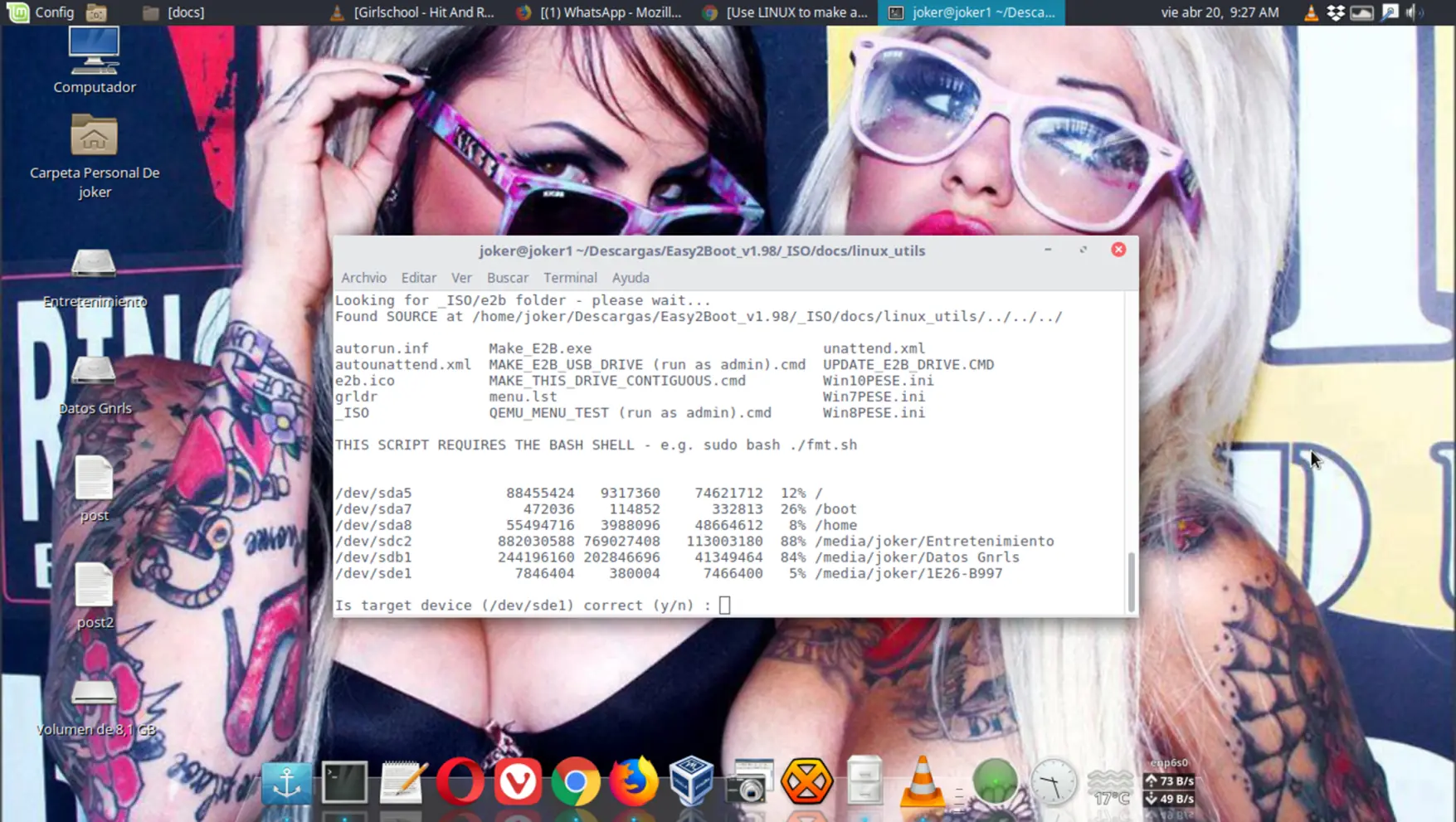Click the terminal window title bar
This screenshot has width=1456, height=822.
click(x=702, y=250)
